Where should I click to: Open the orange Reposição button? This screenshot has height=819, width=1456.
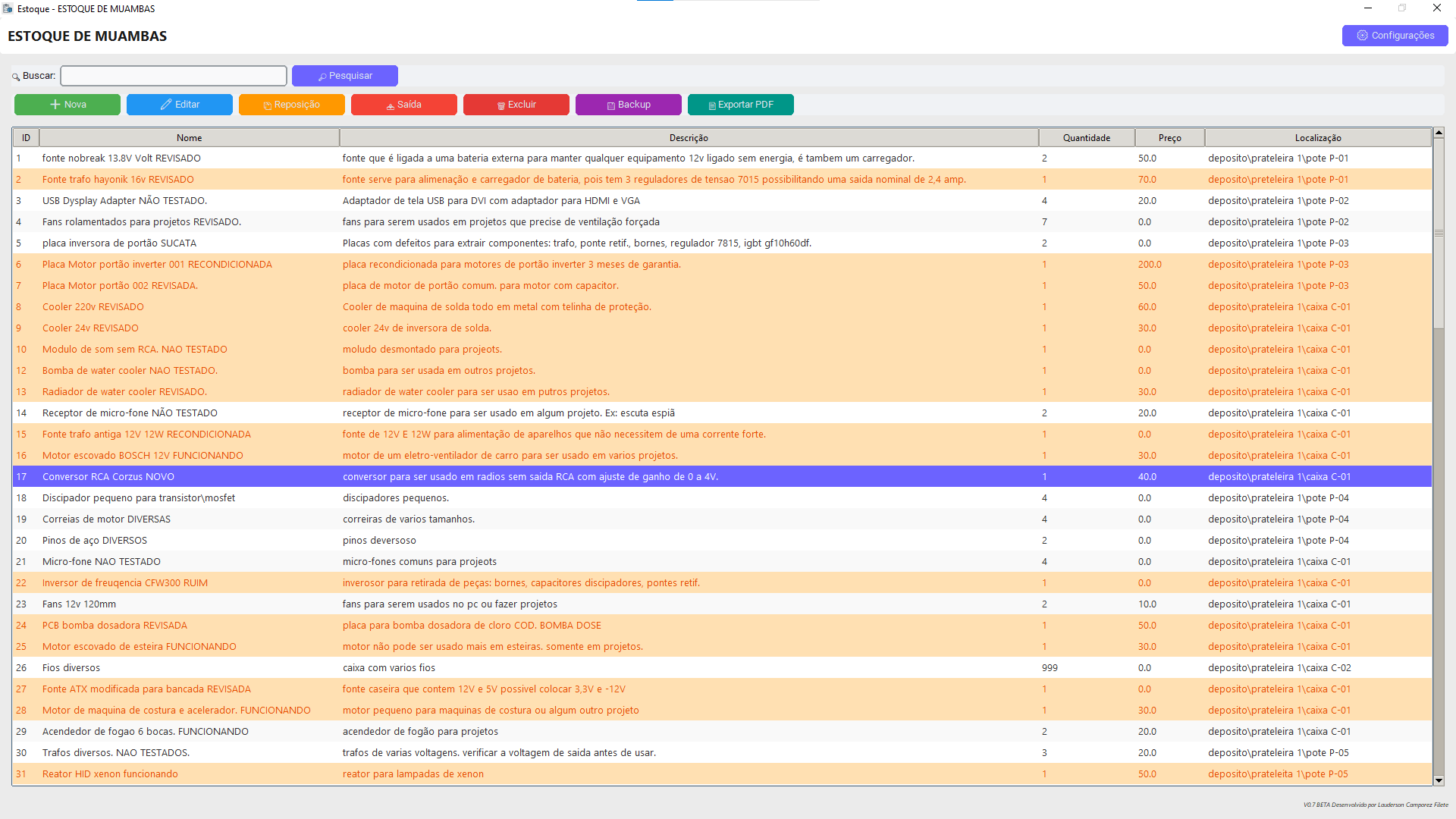click(x=291, y=105)
